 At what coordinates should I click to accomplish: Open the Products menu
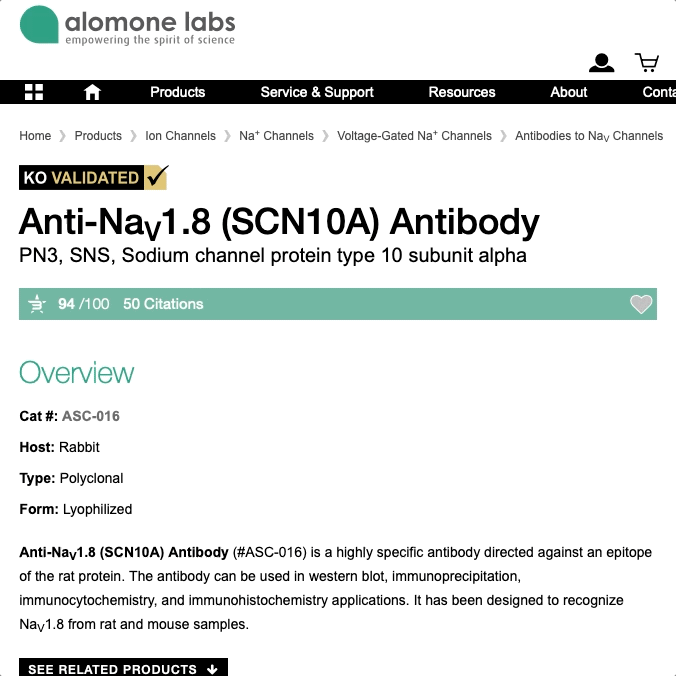(177, 92)
